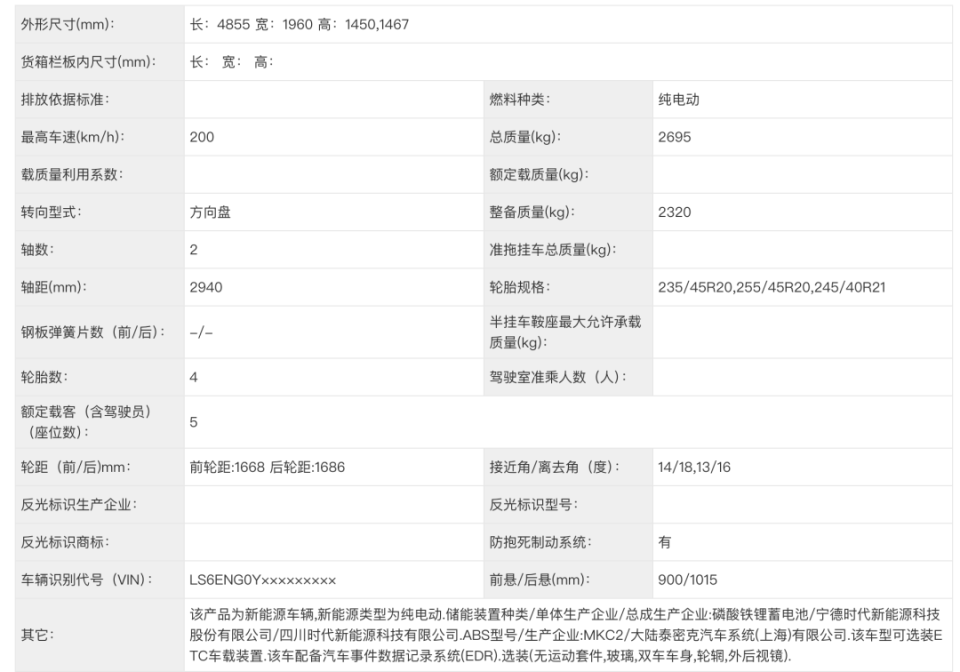Click the 载质量利用系数 label cell
960x672 pixels.
tap(77, 173)
